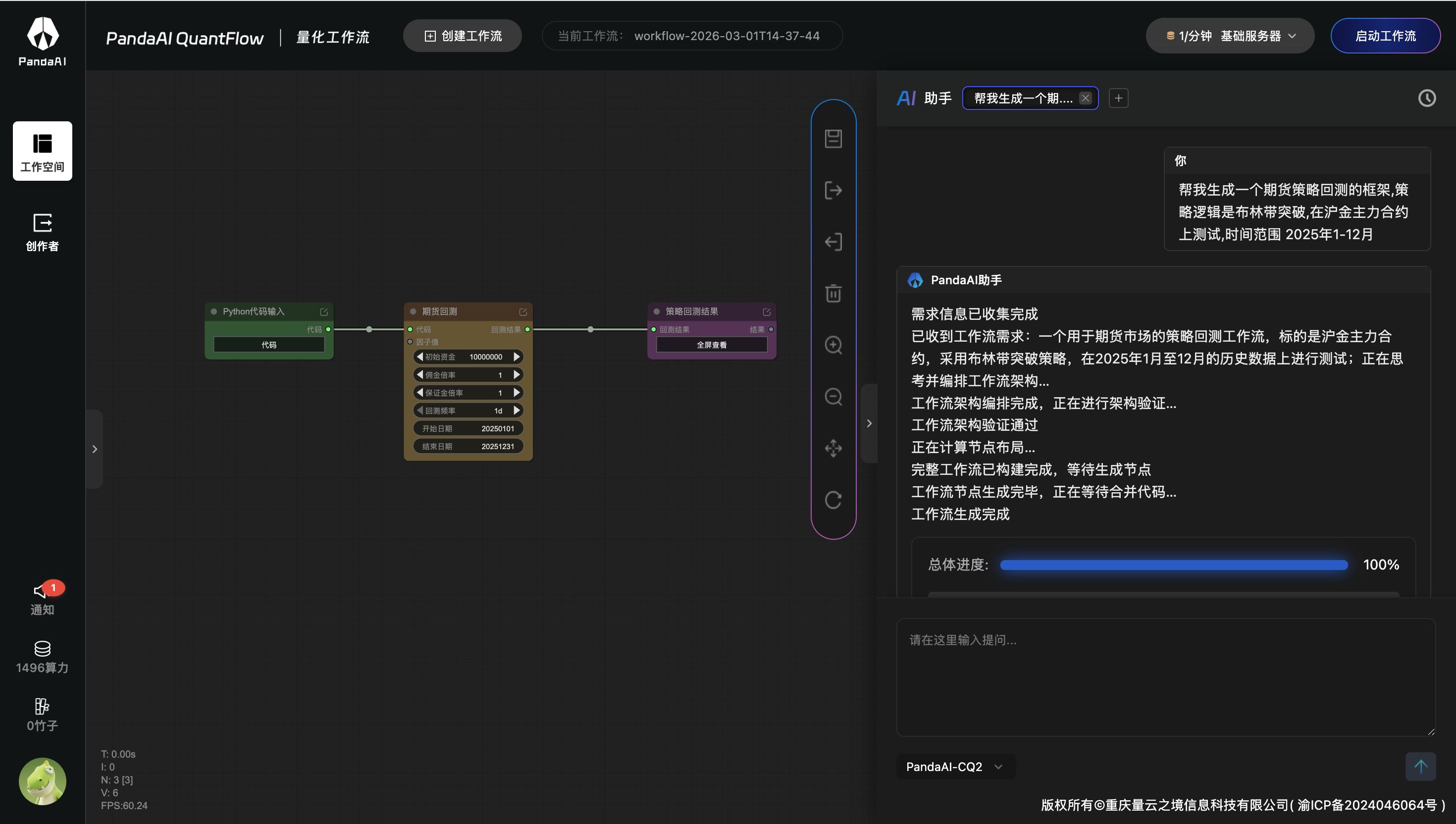Click the FPS:60.24 canvas stat
1456x824 pixels.
pyautogui.click(x=124, y=805)
